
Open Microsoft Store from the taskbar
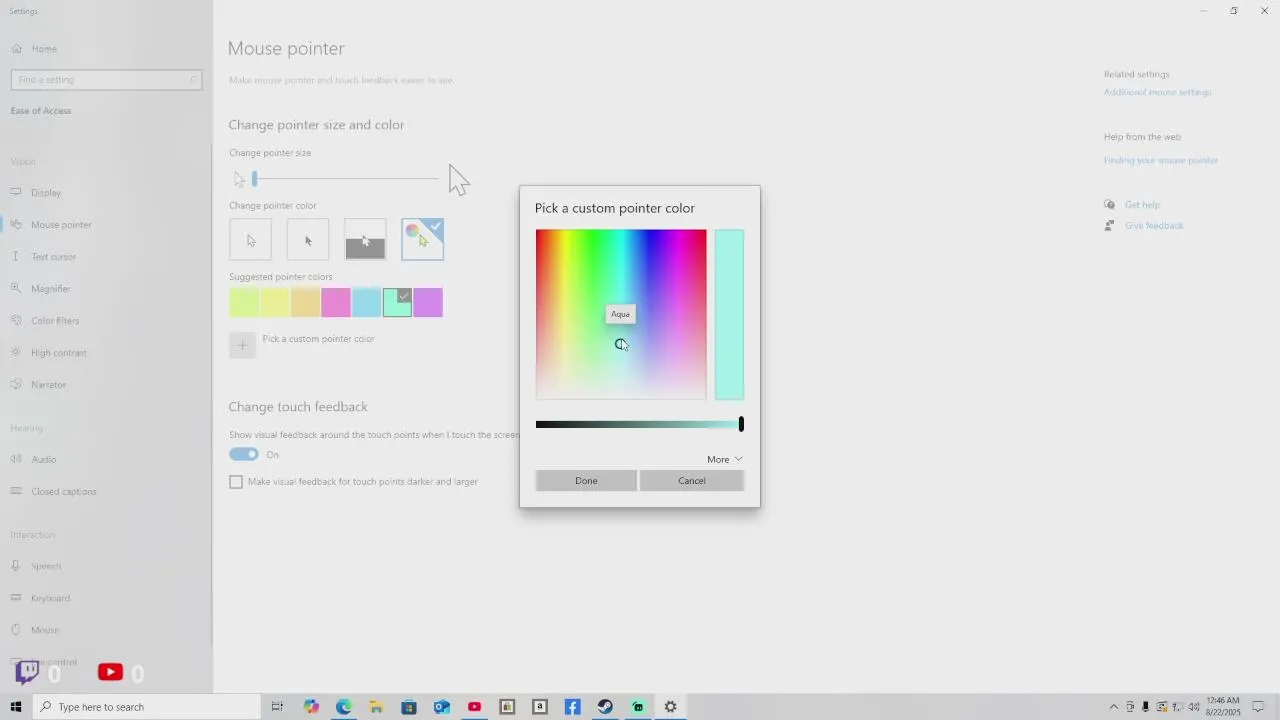point(409,707)
